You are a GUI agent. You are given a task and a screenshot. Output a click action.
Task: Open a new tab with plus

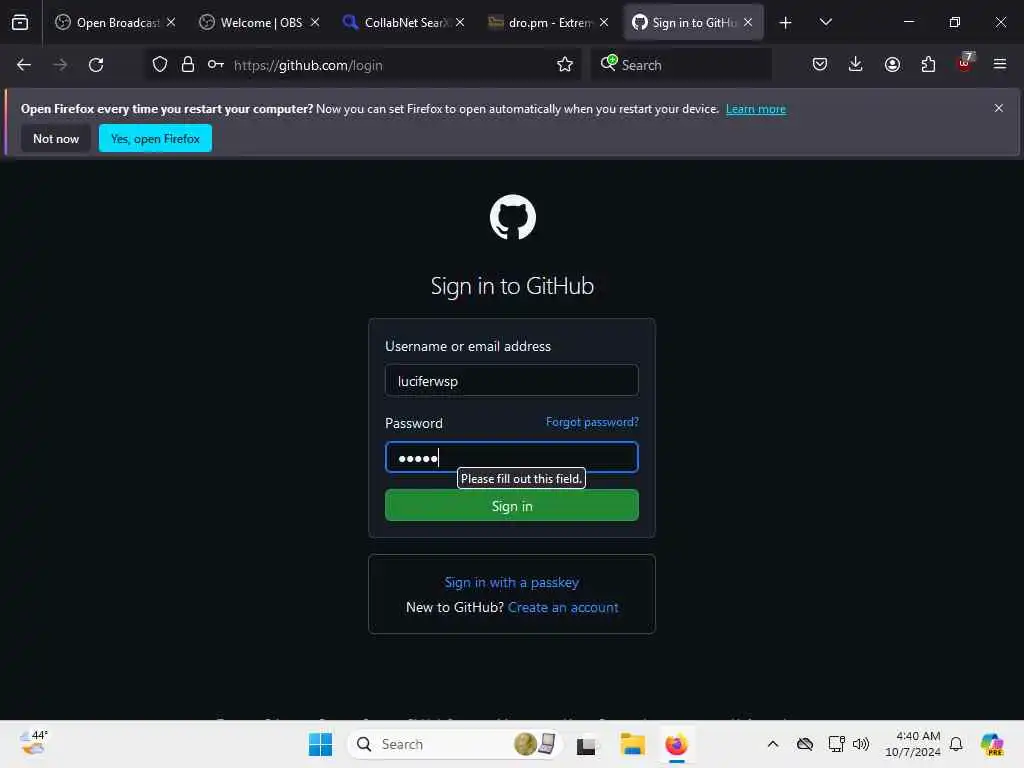pyautogui.click(x=786, y=23)
